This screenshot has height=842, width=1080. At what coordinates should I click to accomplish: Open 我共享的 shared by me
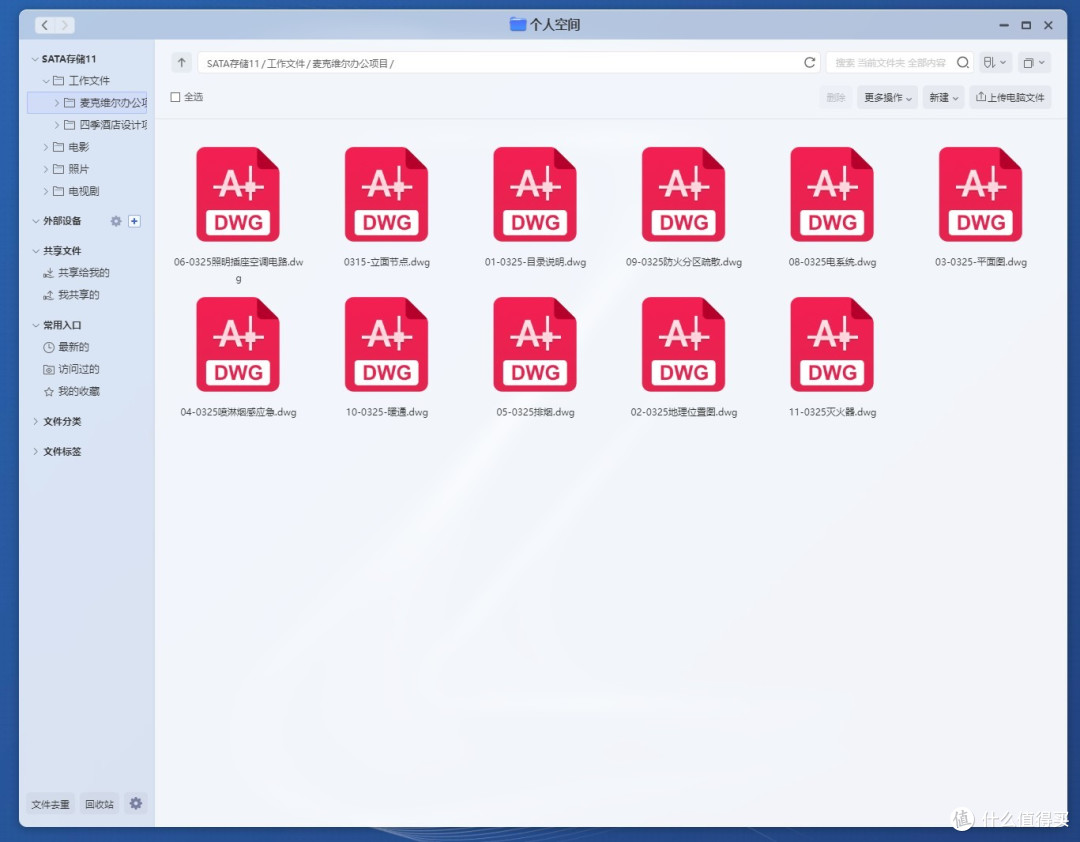pos(71,295)
